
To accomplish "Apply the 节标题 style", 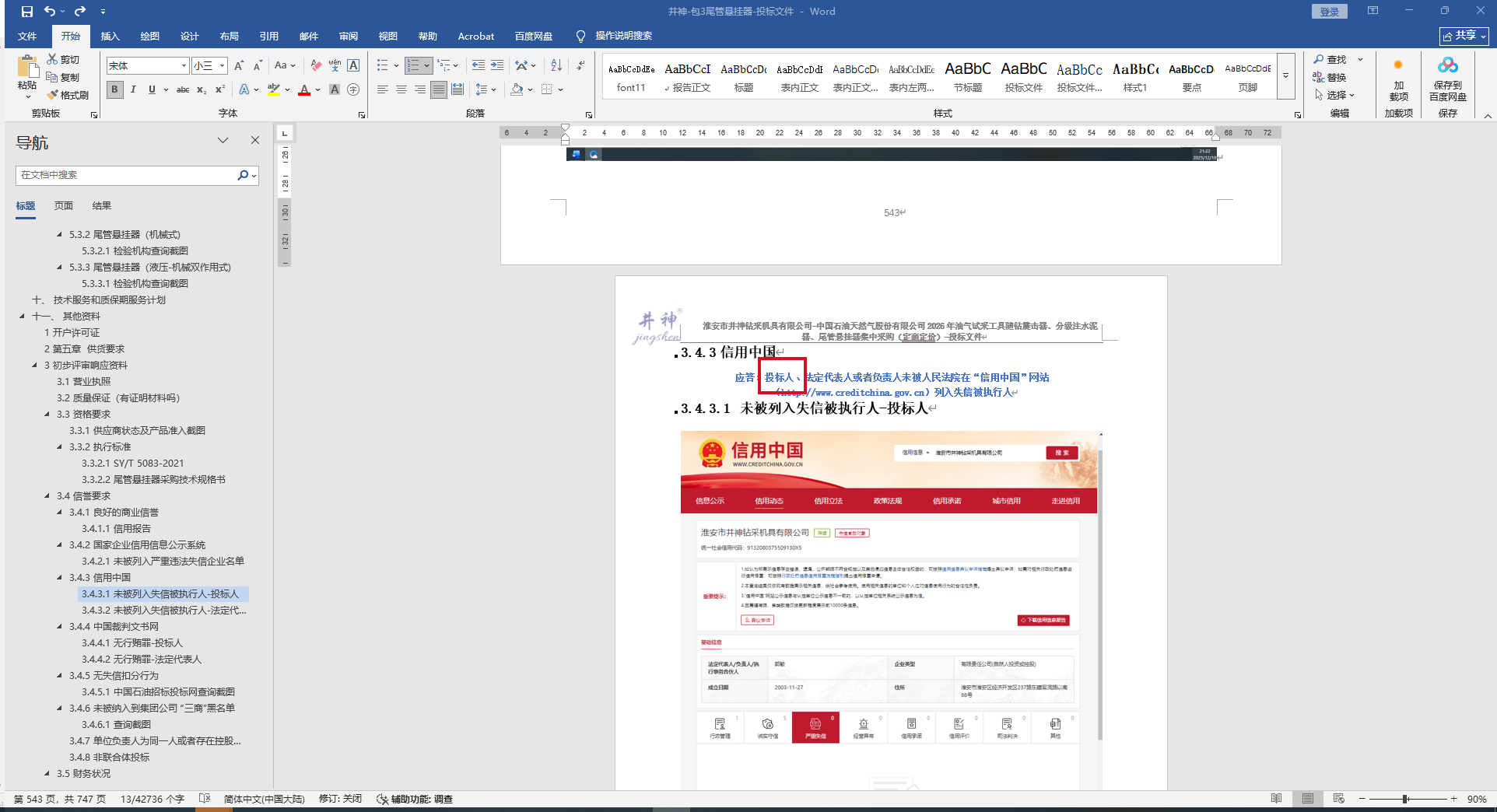I will coord(968,76).
